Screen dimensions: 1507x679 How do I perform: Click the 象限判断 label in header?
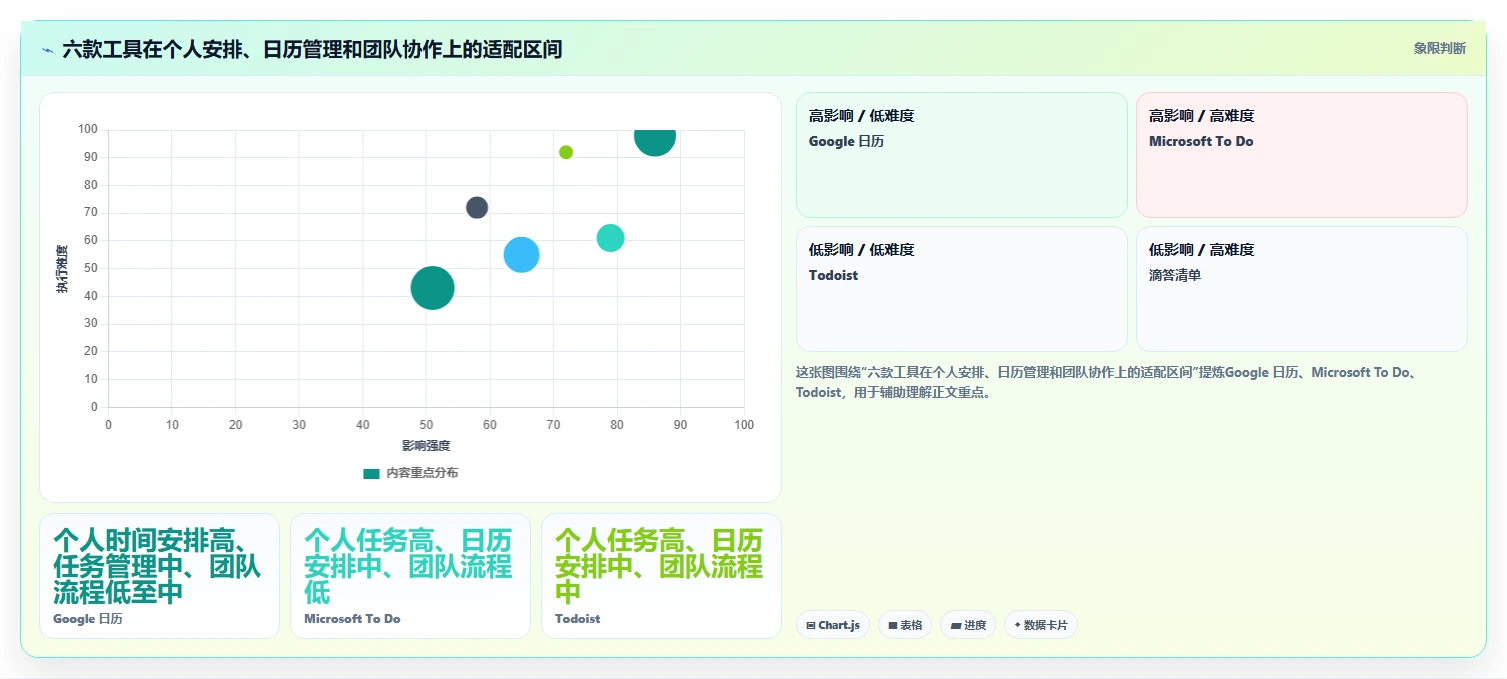pyautogui.click(x=1439, y=48)
